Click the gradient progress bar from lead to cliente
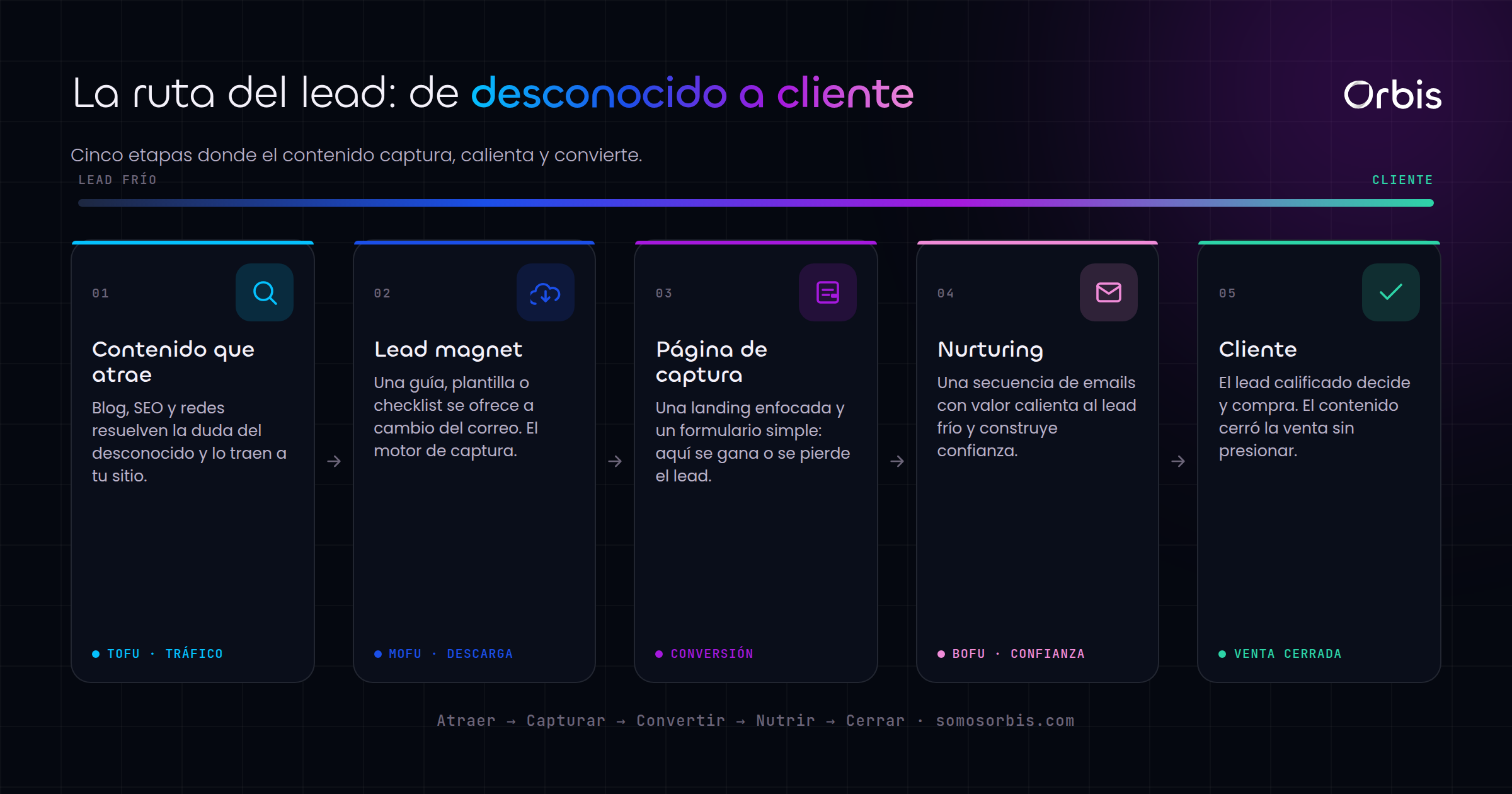 (x=756, y=203)
